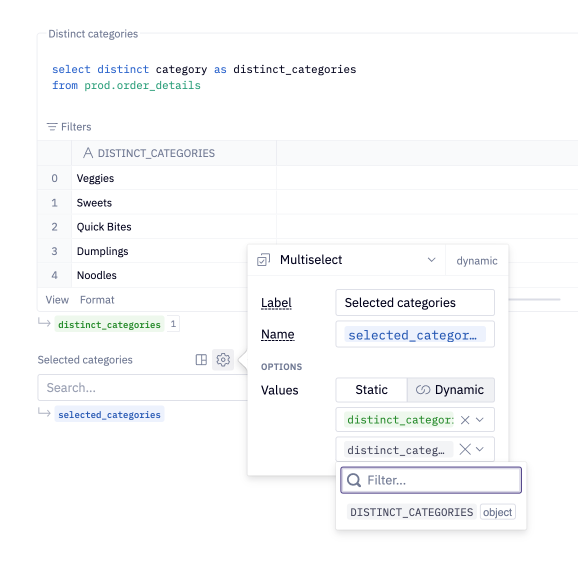Open the Selected categories settings gear
The image size is (578, 567).
(x=223, y=359)
